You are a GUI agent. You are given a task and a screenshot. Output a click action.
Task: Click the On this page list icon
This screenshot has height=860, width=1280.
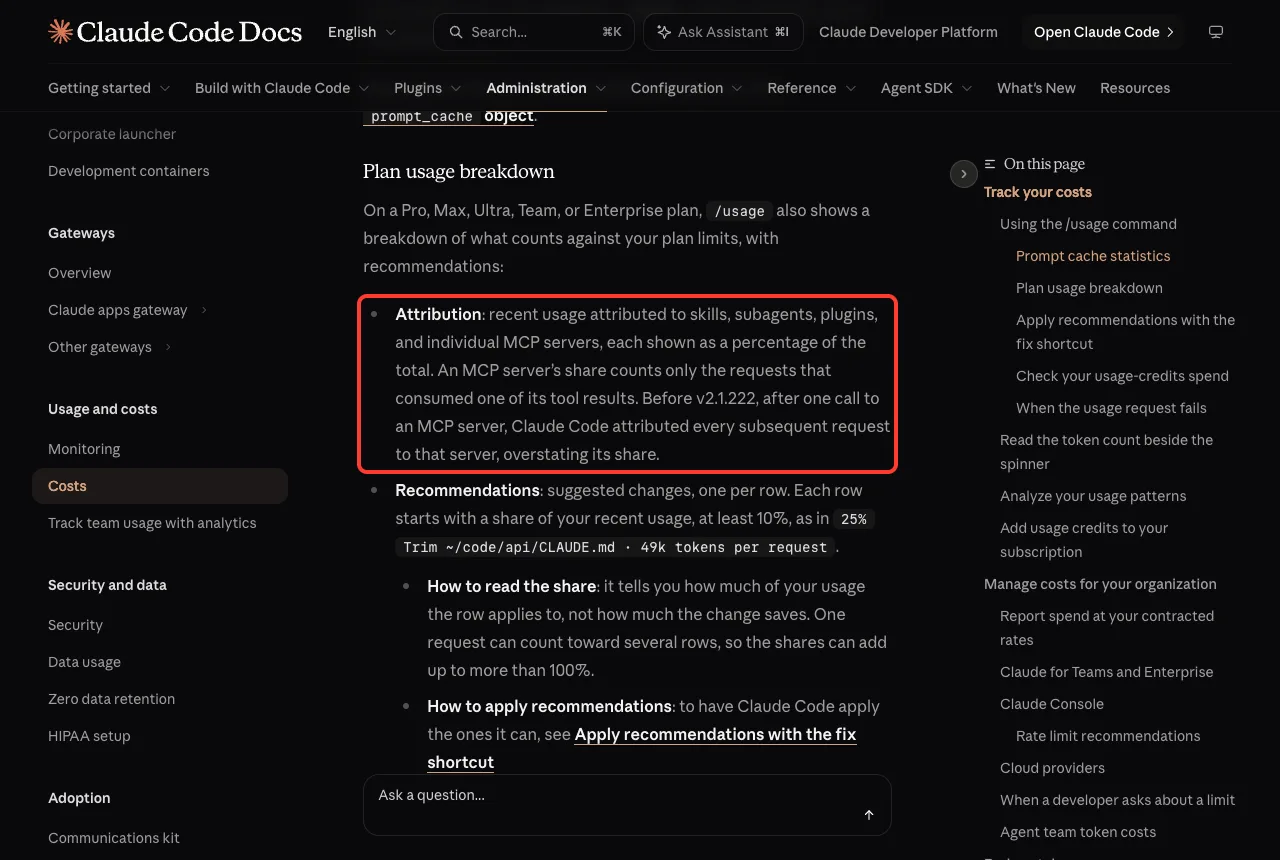click(x=990, y=164)
